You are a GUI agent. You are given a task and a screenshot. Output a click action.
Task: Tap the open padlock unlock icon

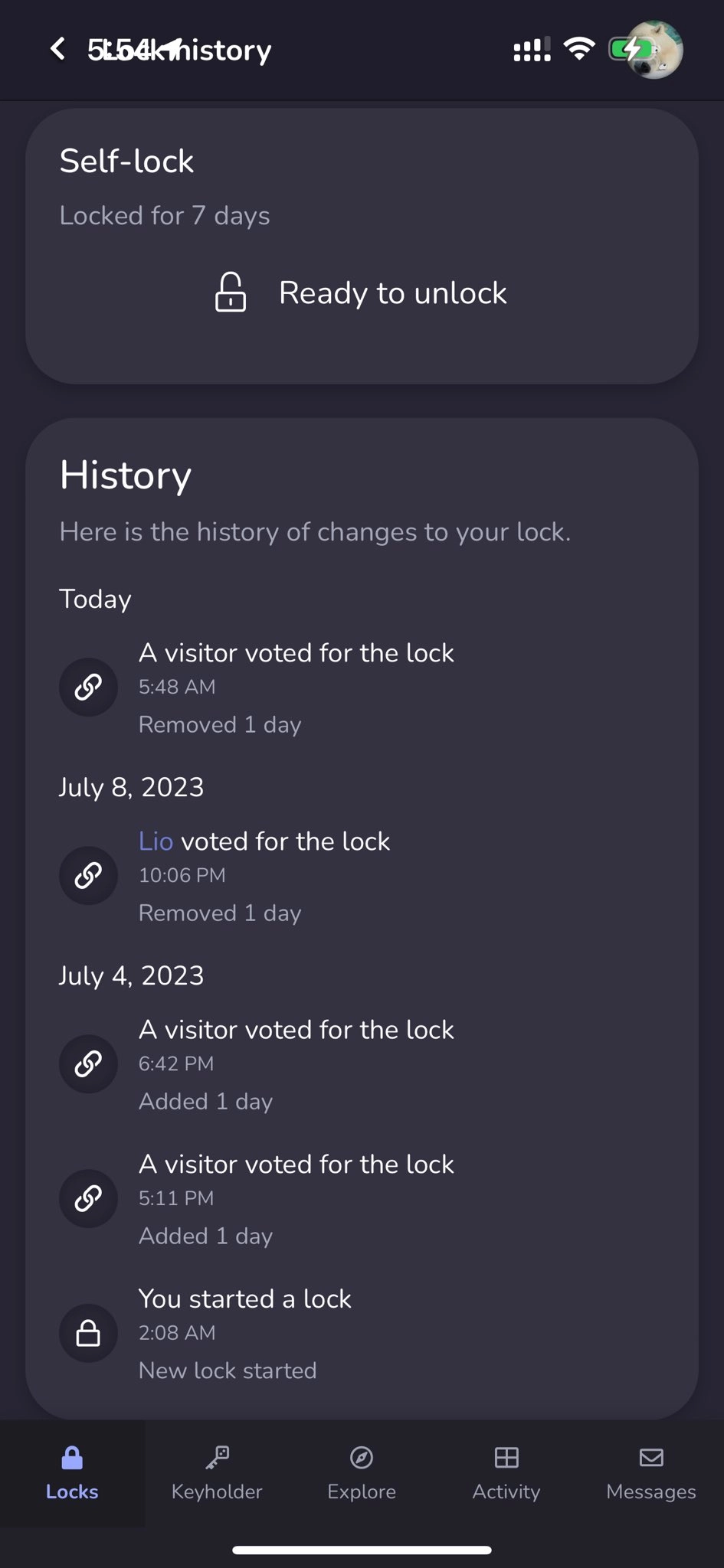[x=230, y=292]
